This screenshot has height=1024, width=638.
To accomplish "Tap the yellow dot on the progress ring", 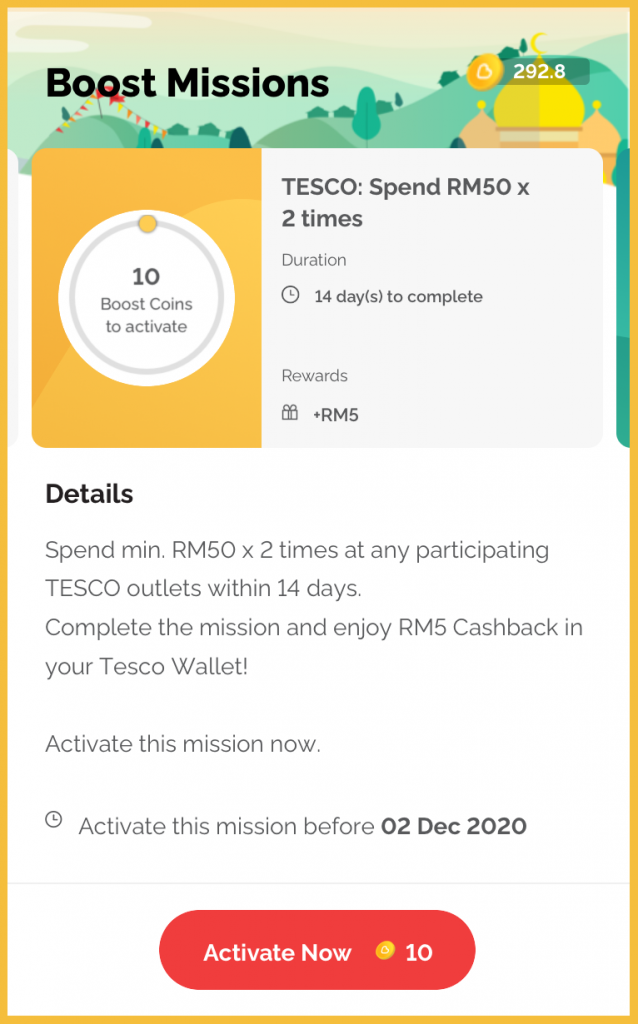I will pyautogui.click(x=147, y=223).
